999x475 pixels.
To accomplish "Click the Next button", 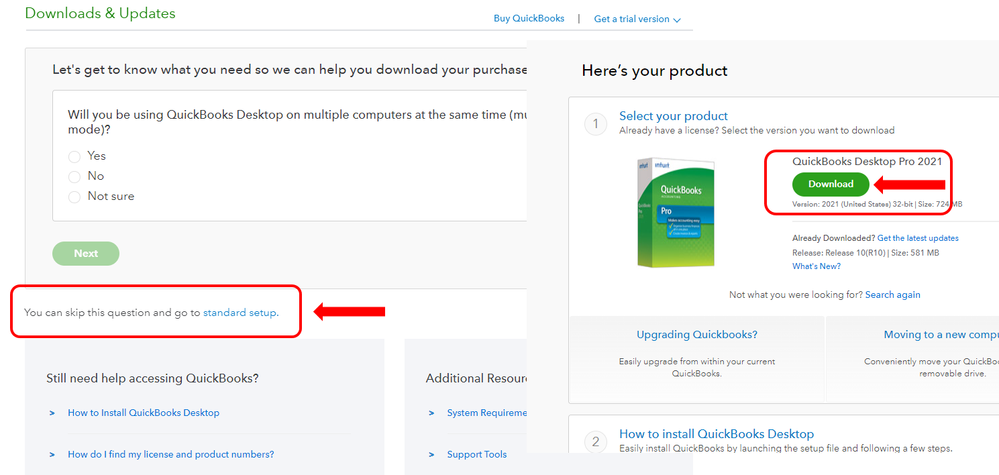I will click(x=86, y=253).
